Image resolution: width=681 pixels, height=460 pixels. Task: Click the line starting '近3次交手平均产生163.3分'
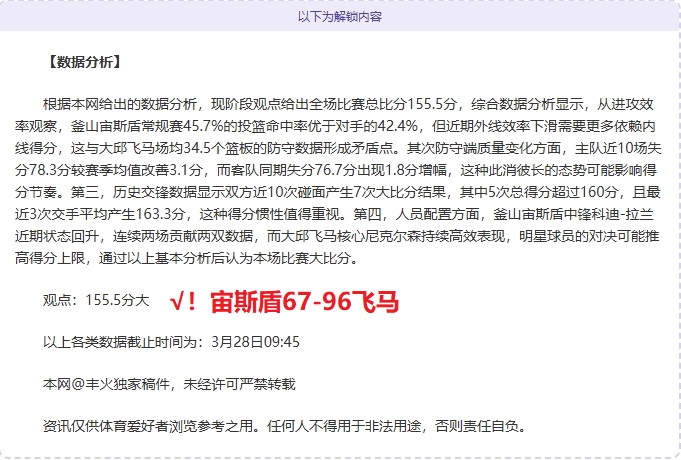tap(334, 214)
